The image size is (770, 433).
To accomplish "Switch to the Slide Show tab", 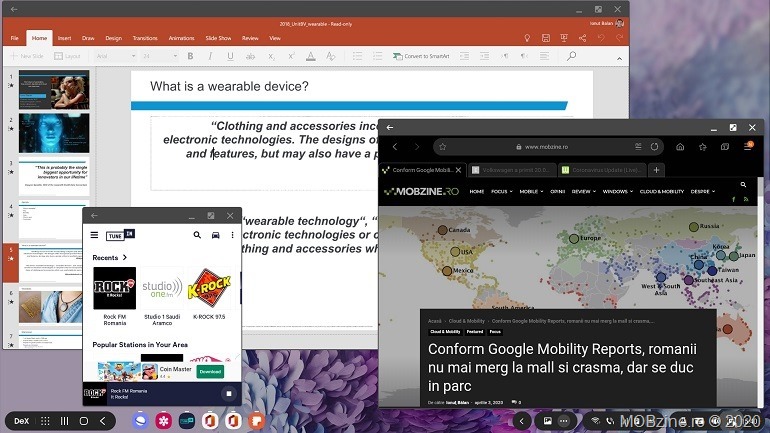I will 218,38.
